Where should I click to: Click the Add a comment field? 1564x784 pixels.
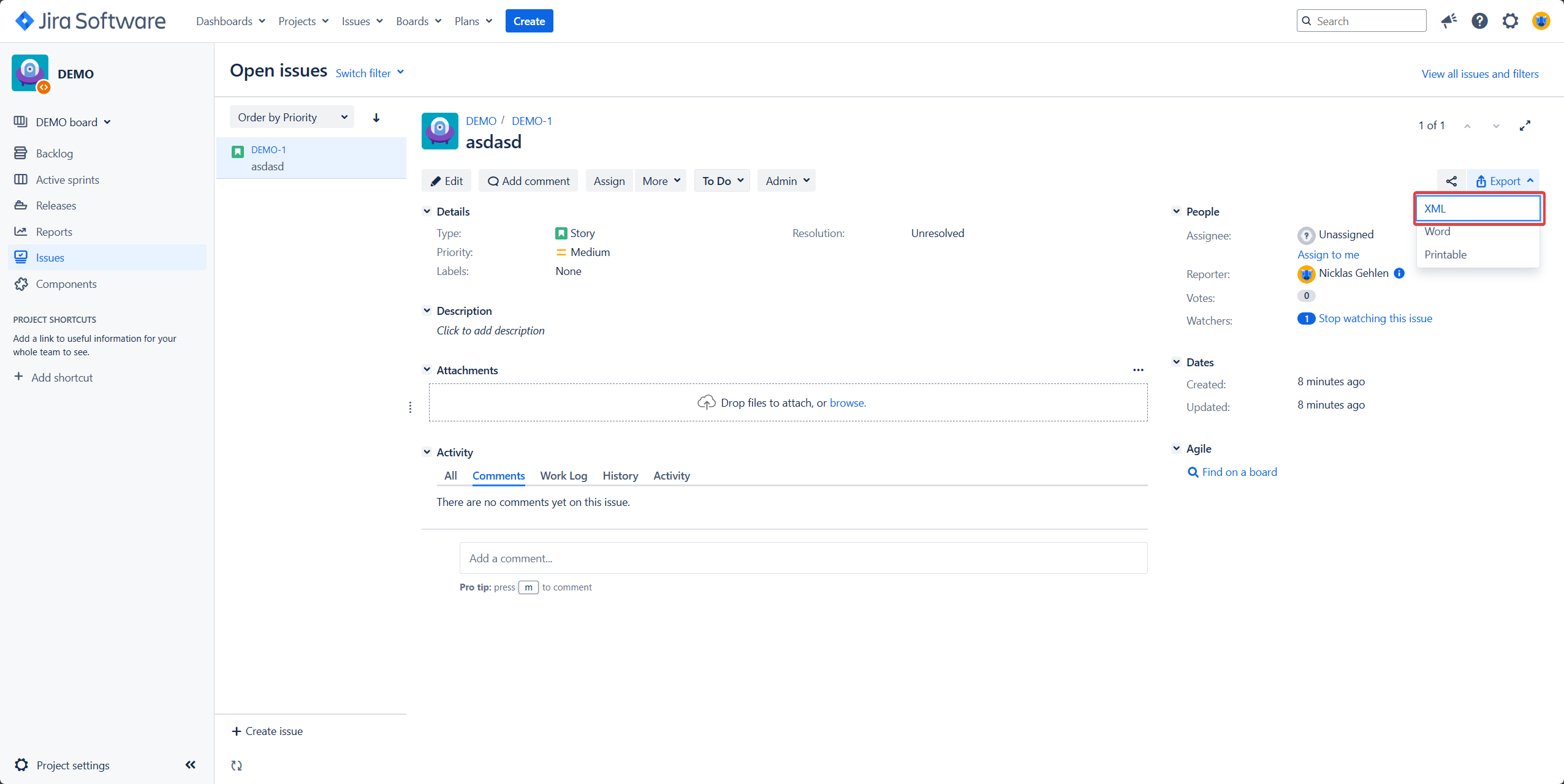pyautogui.click(x=803, y=558)
